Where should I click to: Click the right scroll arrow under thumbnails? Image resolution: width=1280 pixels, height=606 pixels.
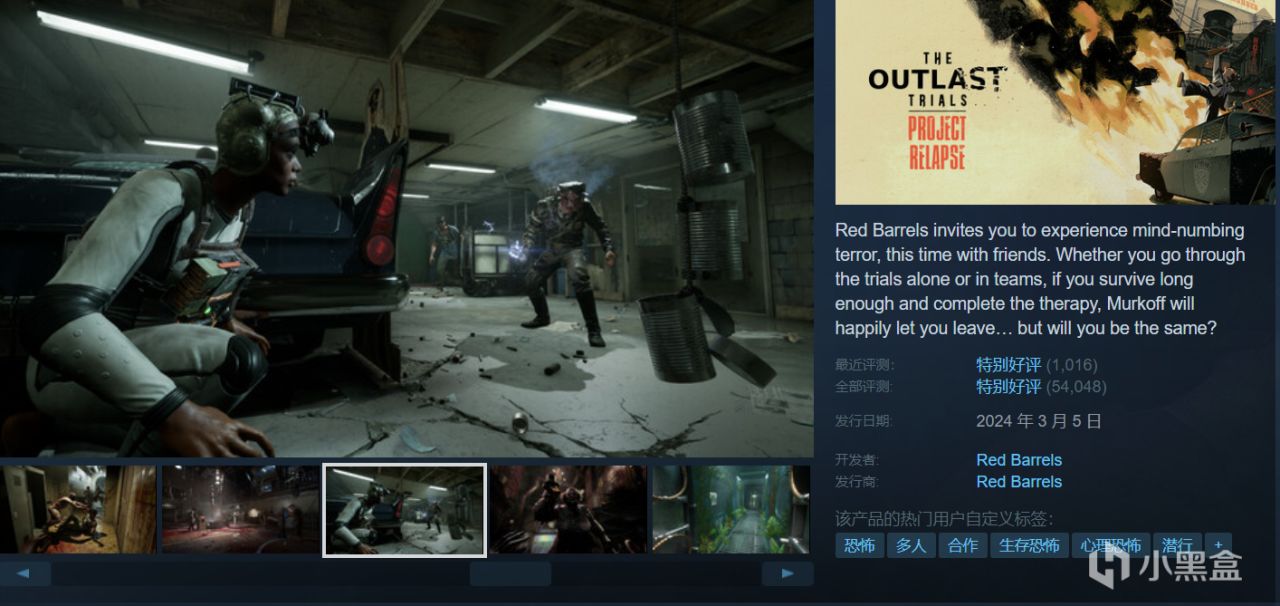pyautogui.click(x=787, y=574)
